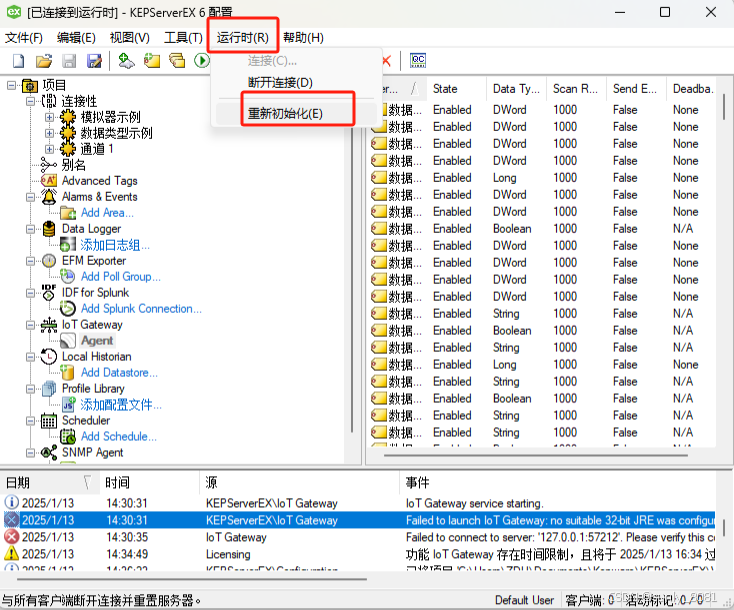Click the 添加配置文件... link

coord(121,404)
